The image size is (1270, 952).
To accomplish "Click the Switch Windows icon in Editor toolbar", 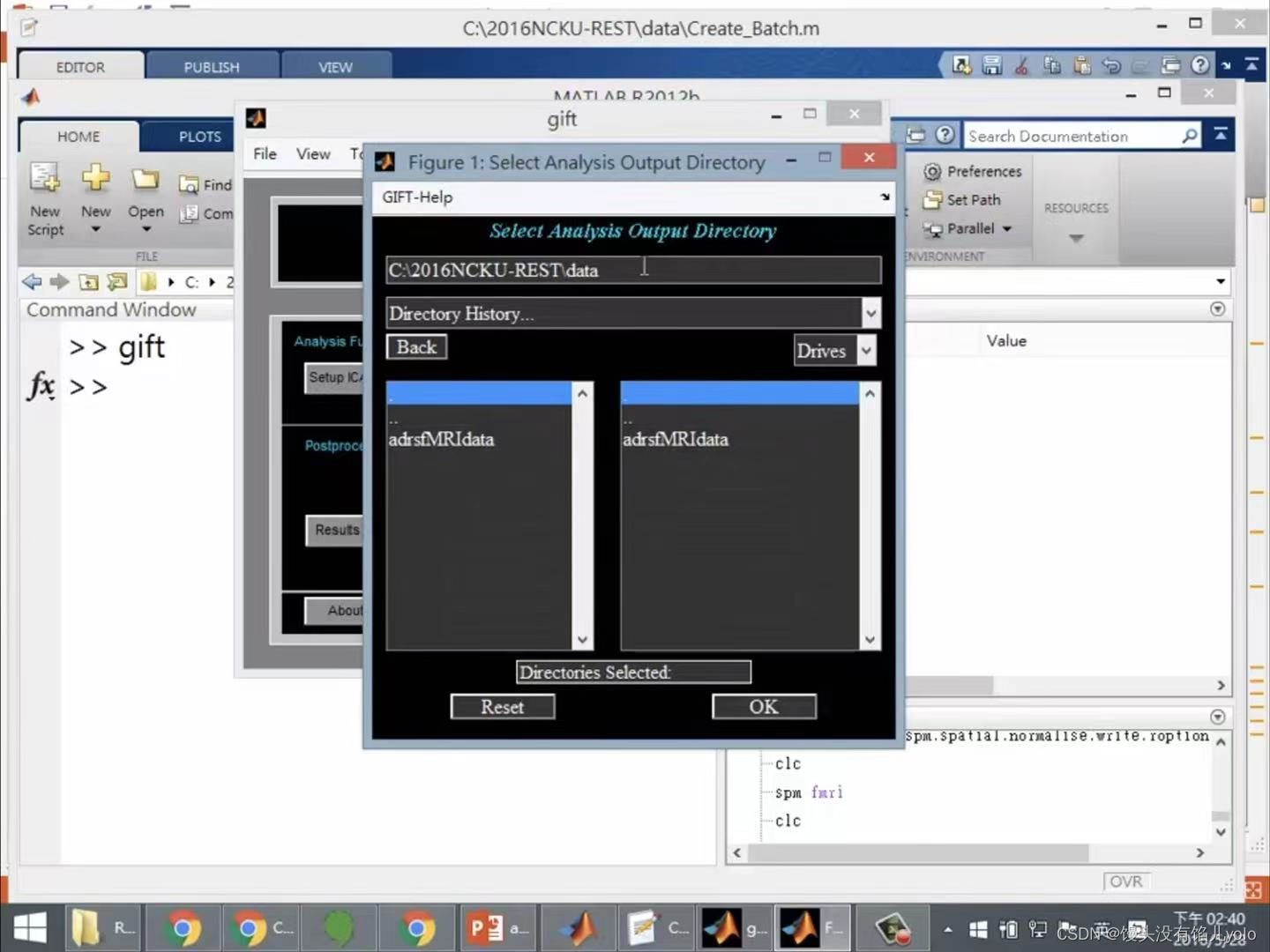I will click(x=1170, y=65).
